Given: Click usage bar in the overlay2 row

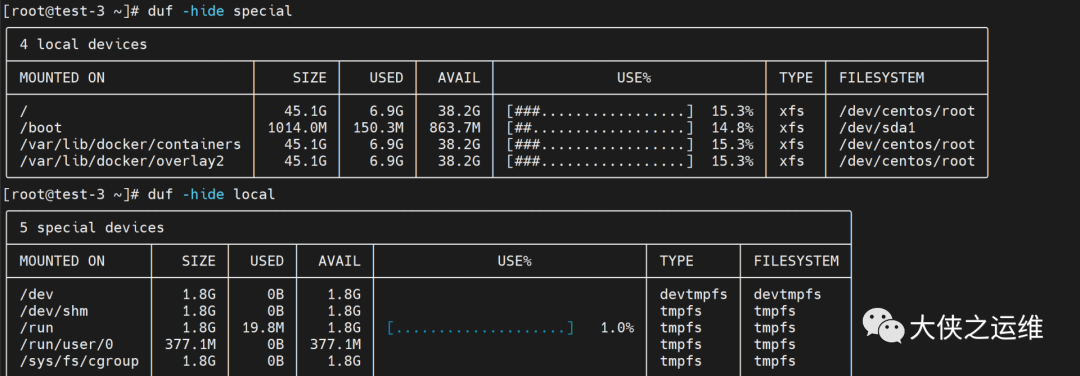Looking at the screenshot, I should tap(600, 161).
